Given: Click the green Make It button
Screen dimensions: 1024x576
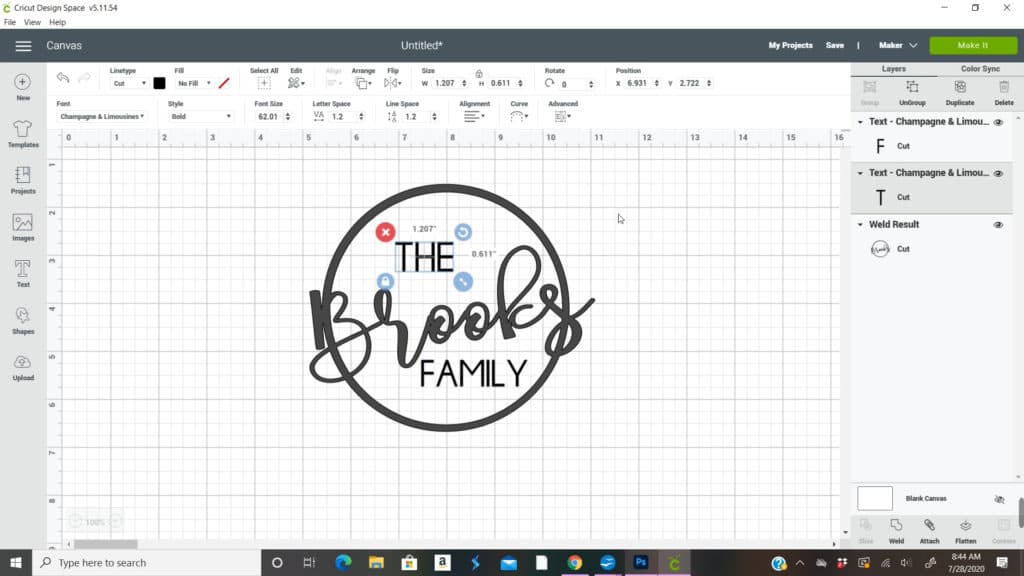Looking at the screenshot, I should point(972,45).
